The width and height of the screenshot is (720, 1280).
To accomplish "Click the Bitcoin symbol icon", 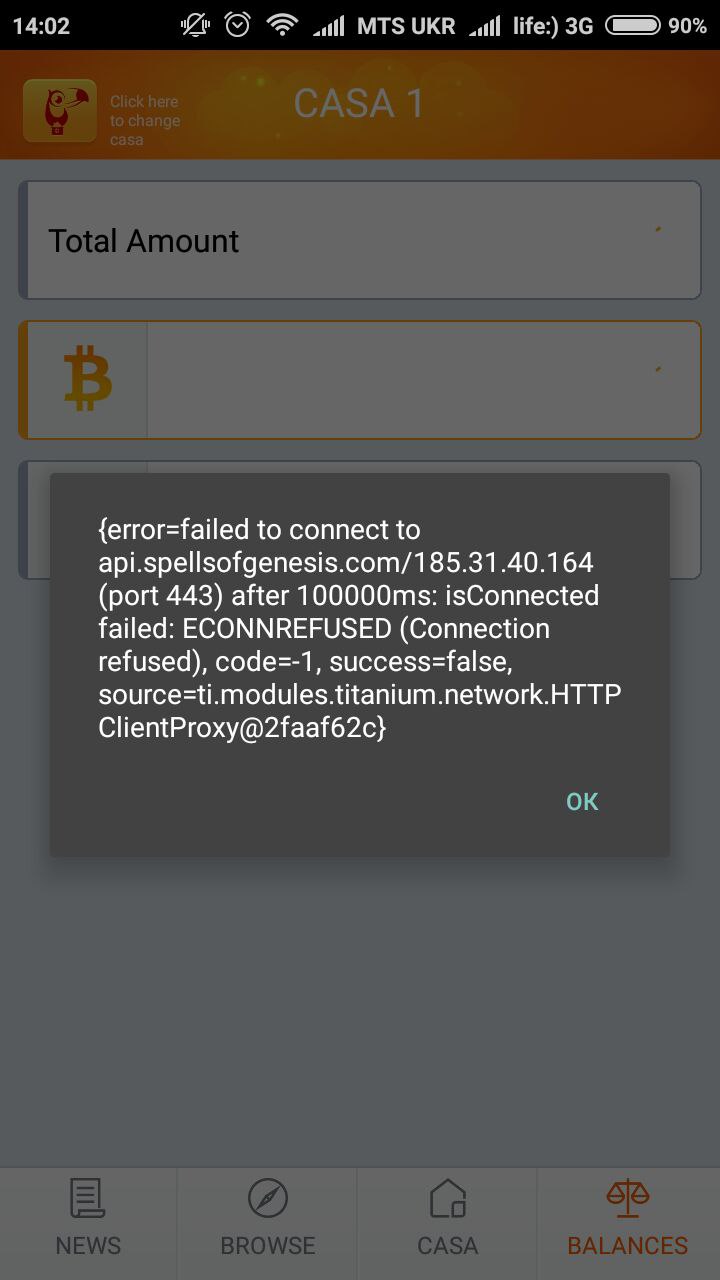I will [88, 379].
